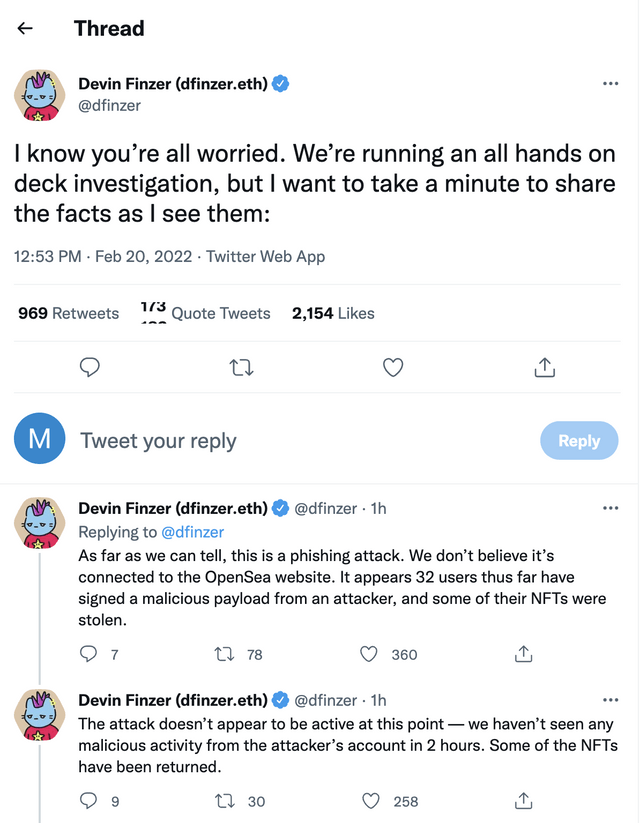Share the main tweet

[544, 368]
